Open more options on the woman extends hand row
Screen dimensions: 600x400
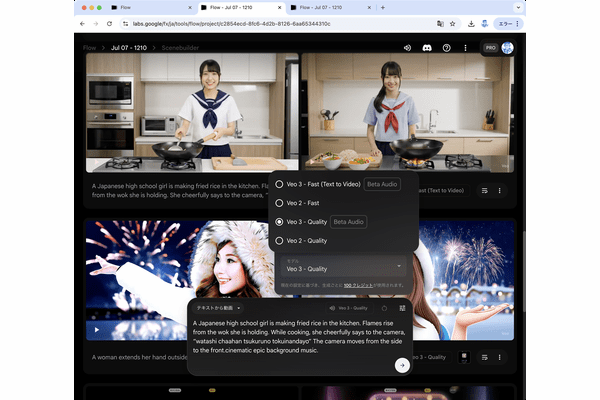click(x=499, y=357)
